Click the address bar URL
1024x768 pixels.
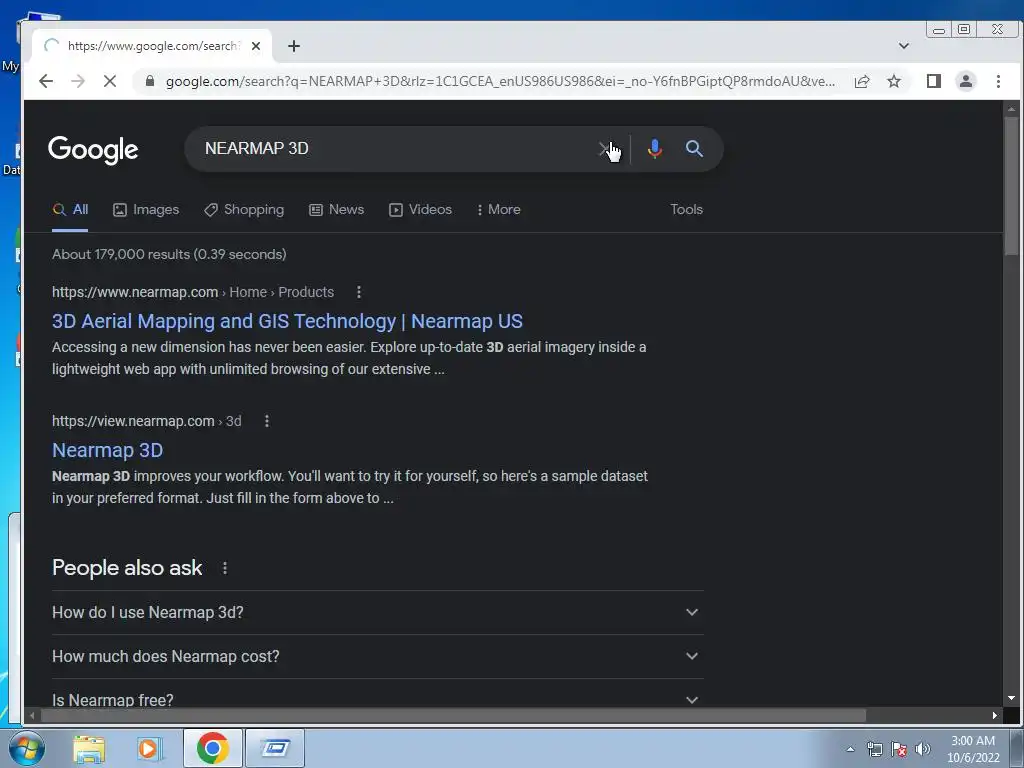tap(500, 81)
